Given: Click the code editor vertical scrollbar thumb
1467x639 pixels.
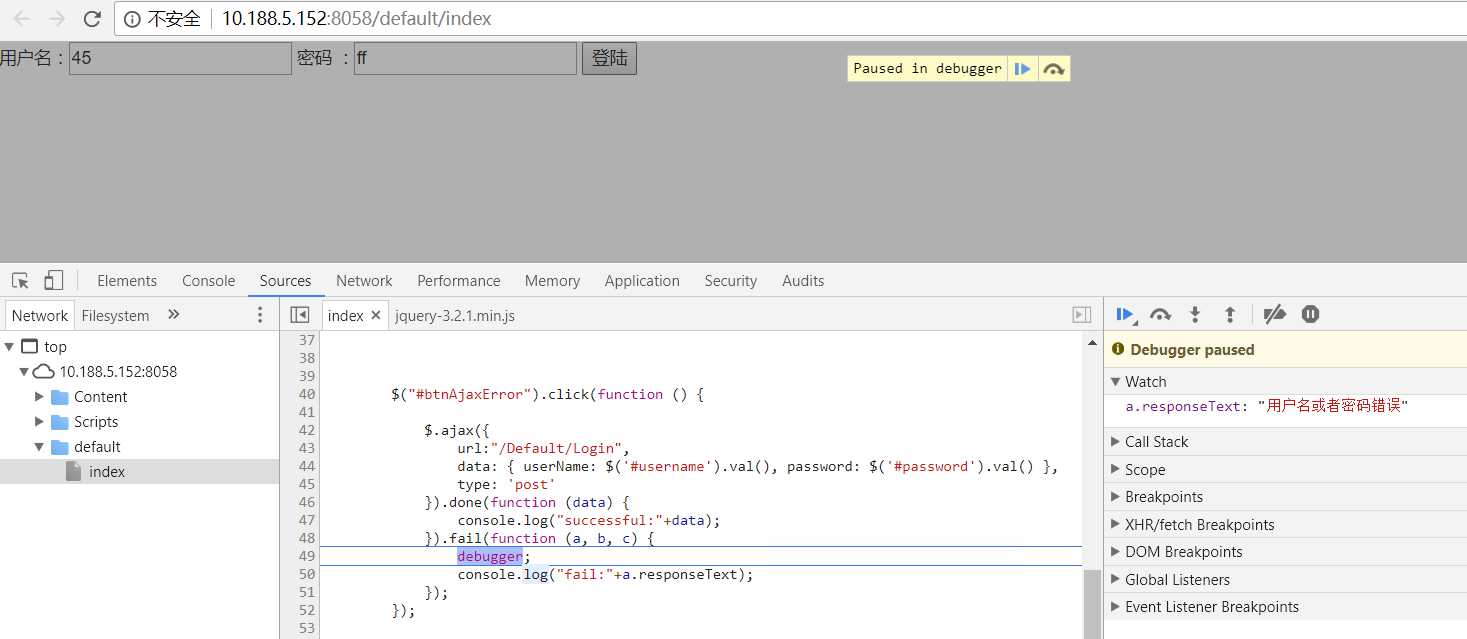Looking at the screenshot, I should (1091, 604).
